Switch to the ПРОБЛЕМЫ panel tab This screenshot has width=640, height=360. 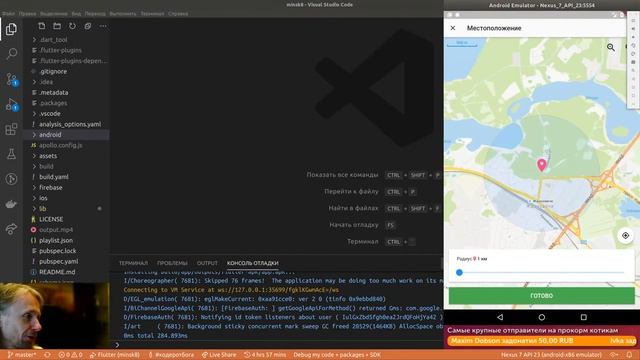point(172,263)
